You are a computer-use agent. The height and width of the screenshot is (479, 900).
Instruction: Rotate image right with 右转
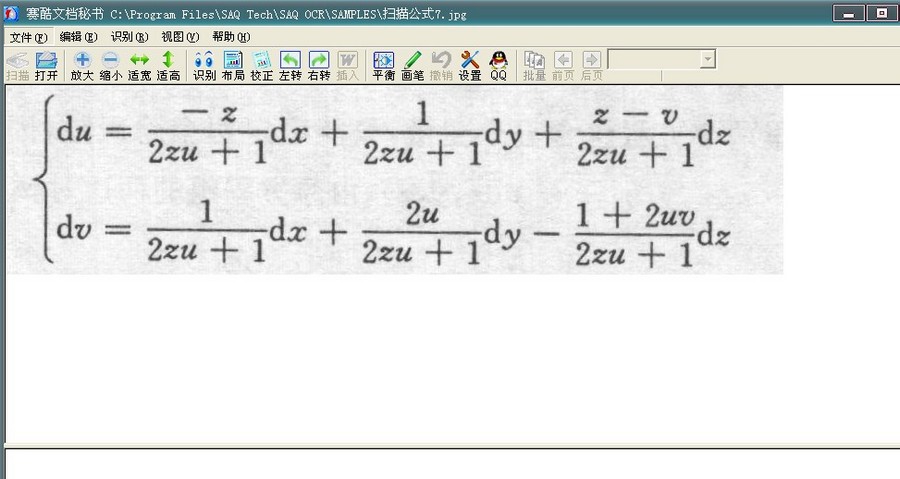point(319,66)
